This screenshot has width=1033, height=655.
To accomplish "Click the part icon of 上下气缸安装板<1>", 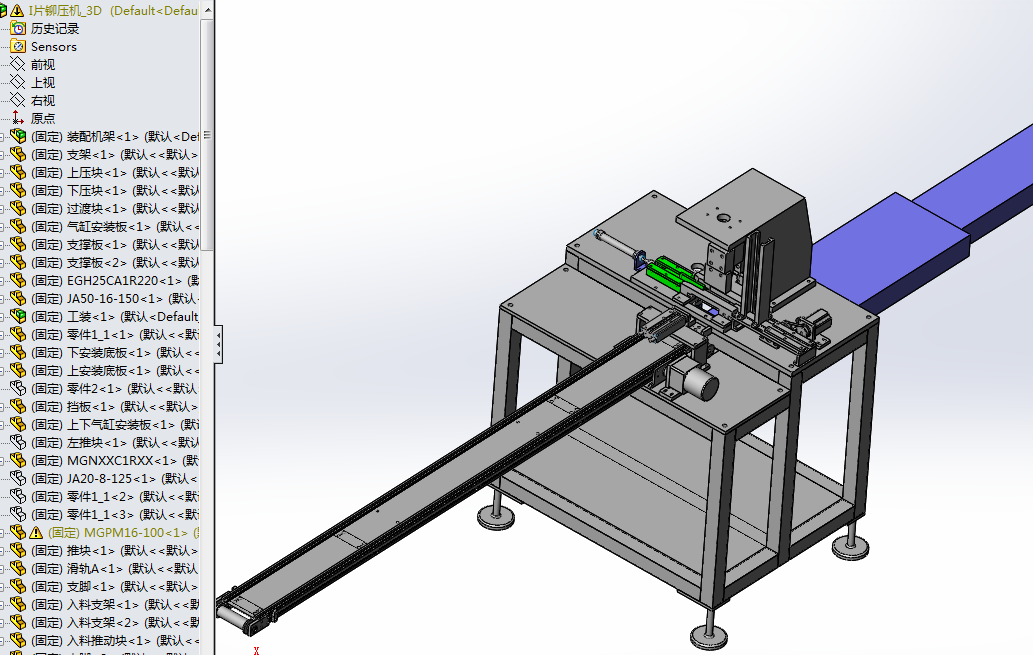I will 18,424.
